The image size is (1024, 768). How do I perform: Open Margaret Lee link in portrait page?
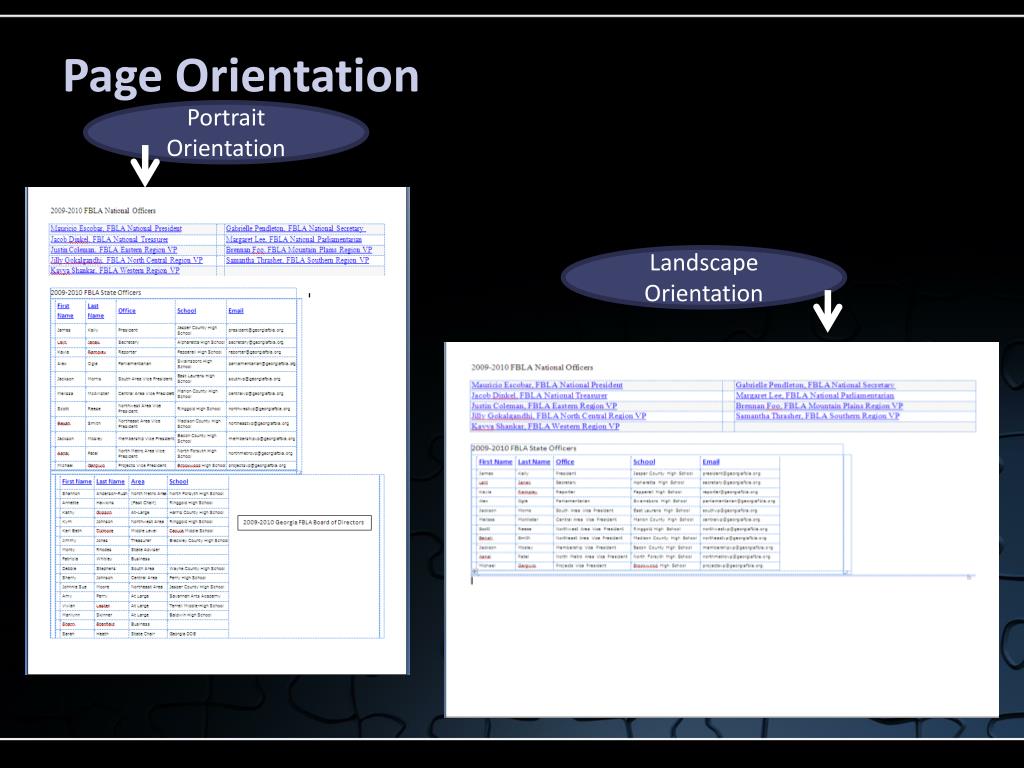pyautogui.click(x=294, y=239)
